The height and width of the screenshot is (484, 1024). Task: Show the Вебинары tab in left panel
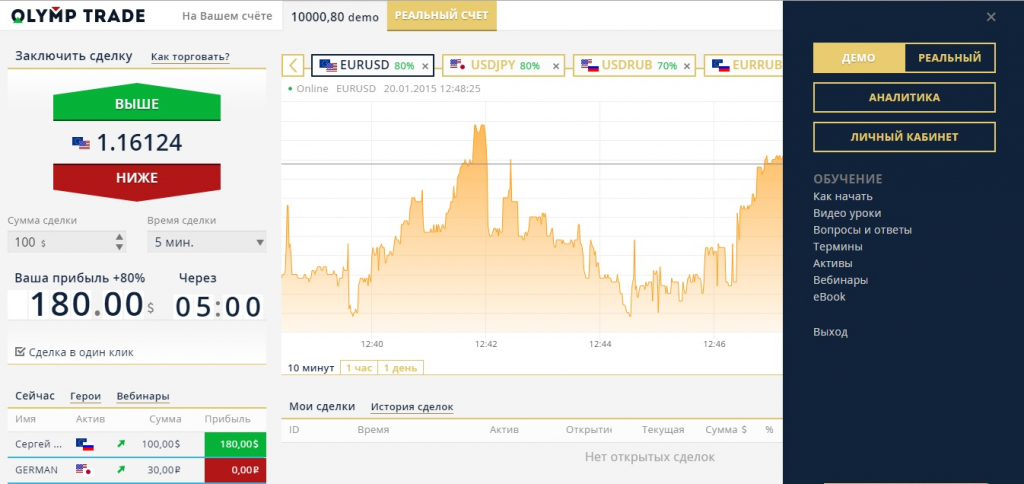pyautogui.click(x=143, y=396)
